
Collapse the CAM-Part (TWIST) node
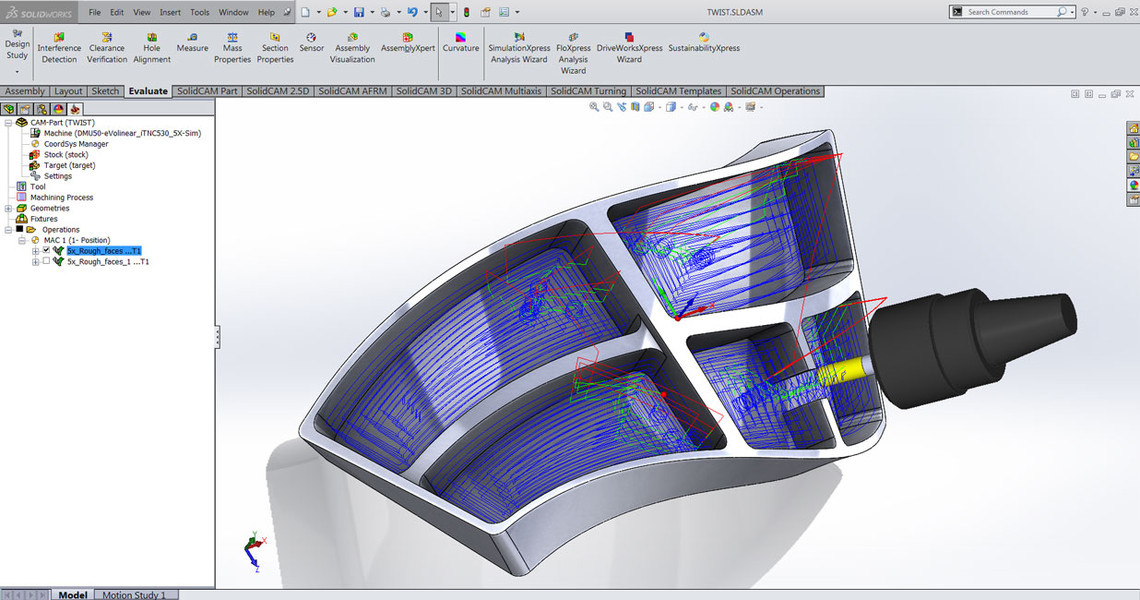pyautogui.click(x=9, y=122)
